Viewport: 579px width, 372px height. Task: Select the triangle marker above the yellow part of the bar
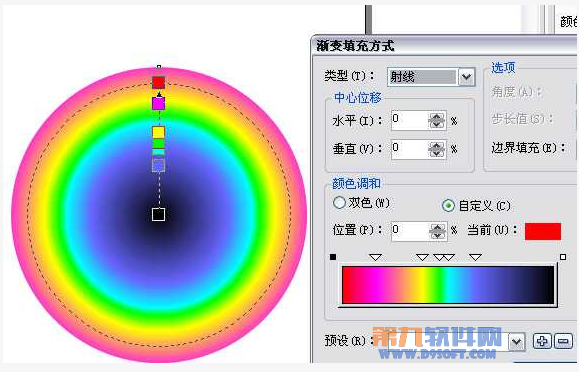coord(422,257)
